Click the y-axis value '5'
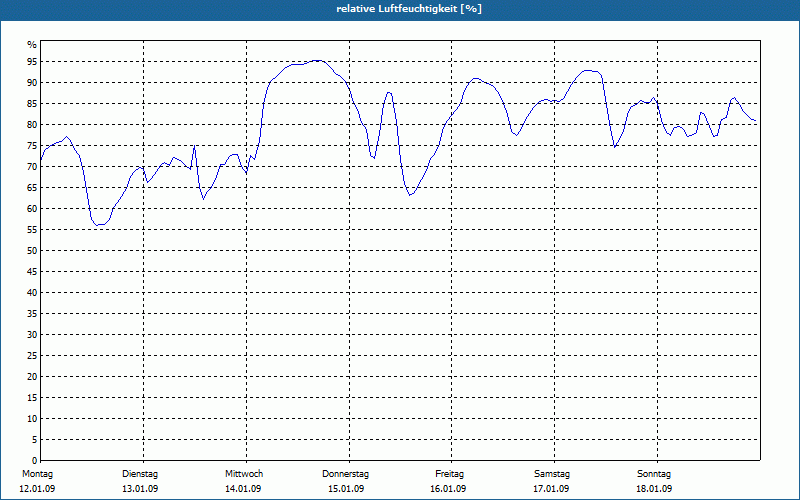The height and width of the screenshot is (500, 800). (x=34, y=440)
